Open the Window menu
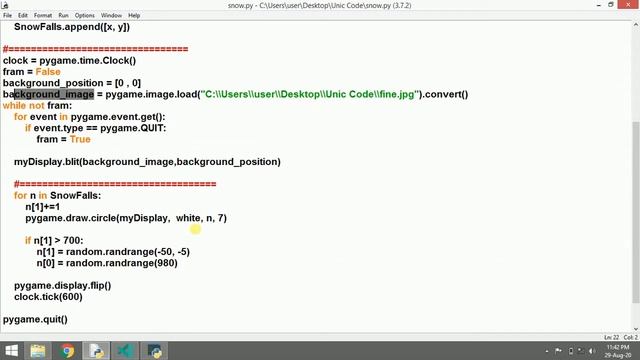The width and height of the screenshot is (640, 360). pyautogui.click(x=111, y=16)
